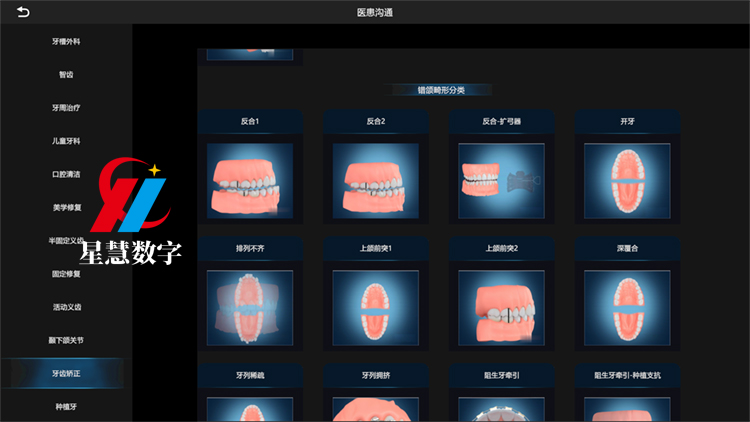Click the 牙列稀疏 title label

pos(250,376)
